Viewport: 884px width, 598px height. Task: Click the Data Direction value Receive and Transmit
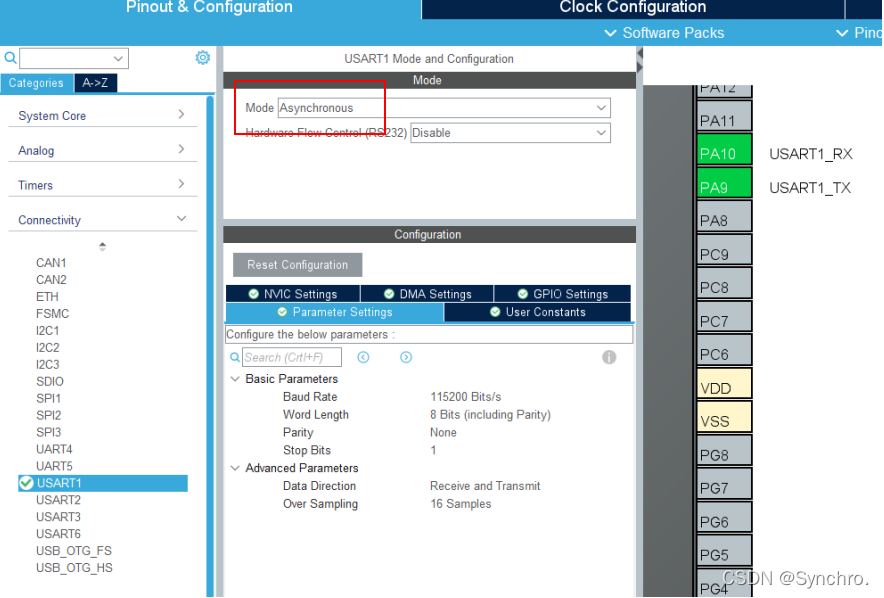pyautogui.click(x=485, y=486)
